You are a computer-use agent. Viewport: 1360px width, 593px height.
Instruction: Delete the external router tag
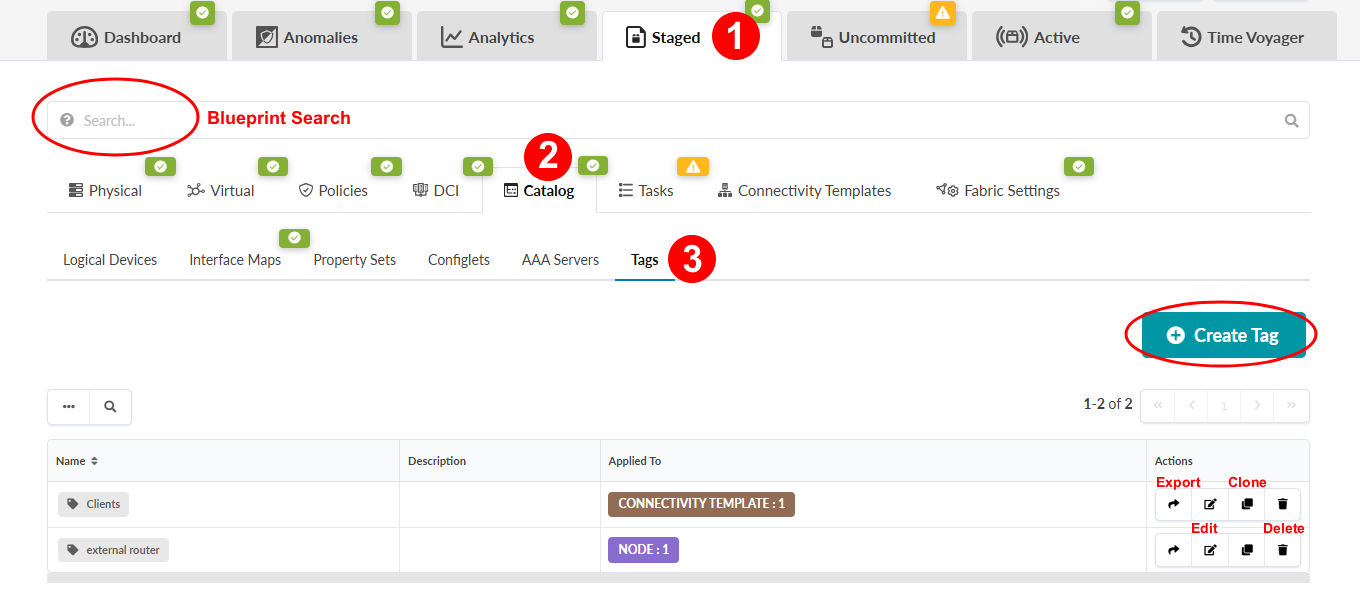[x=1283, y=550]
